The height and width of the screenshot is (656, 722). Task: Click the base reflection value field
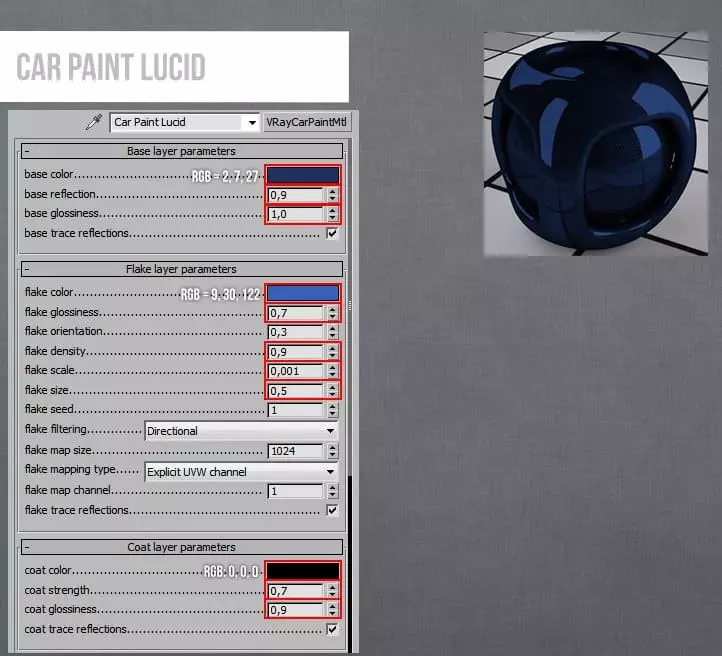pos(296,195)
